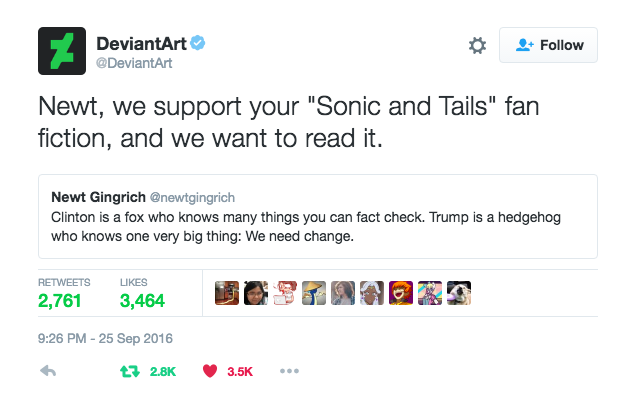Follow the DeviantArt account
630x407 pixels.
click(548, 45)
